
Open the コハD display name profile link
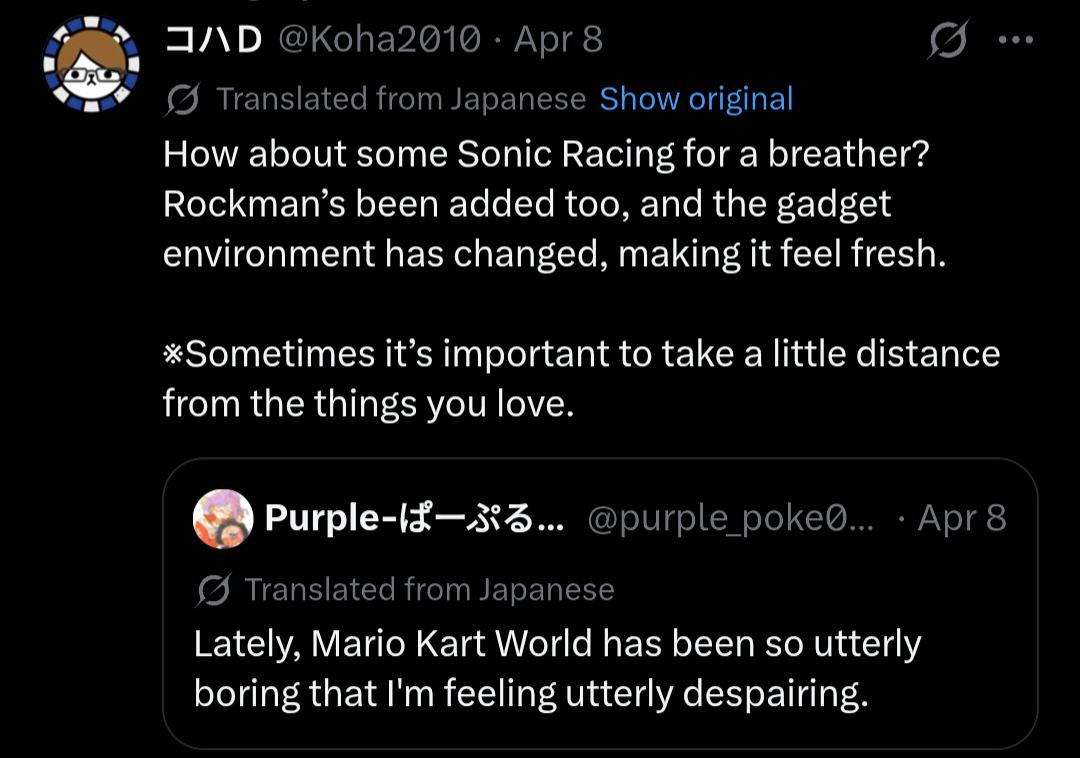(212, 40)
